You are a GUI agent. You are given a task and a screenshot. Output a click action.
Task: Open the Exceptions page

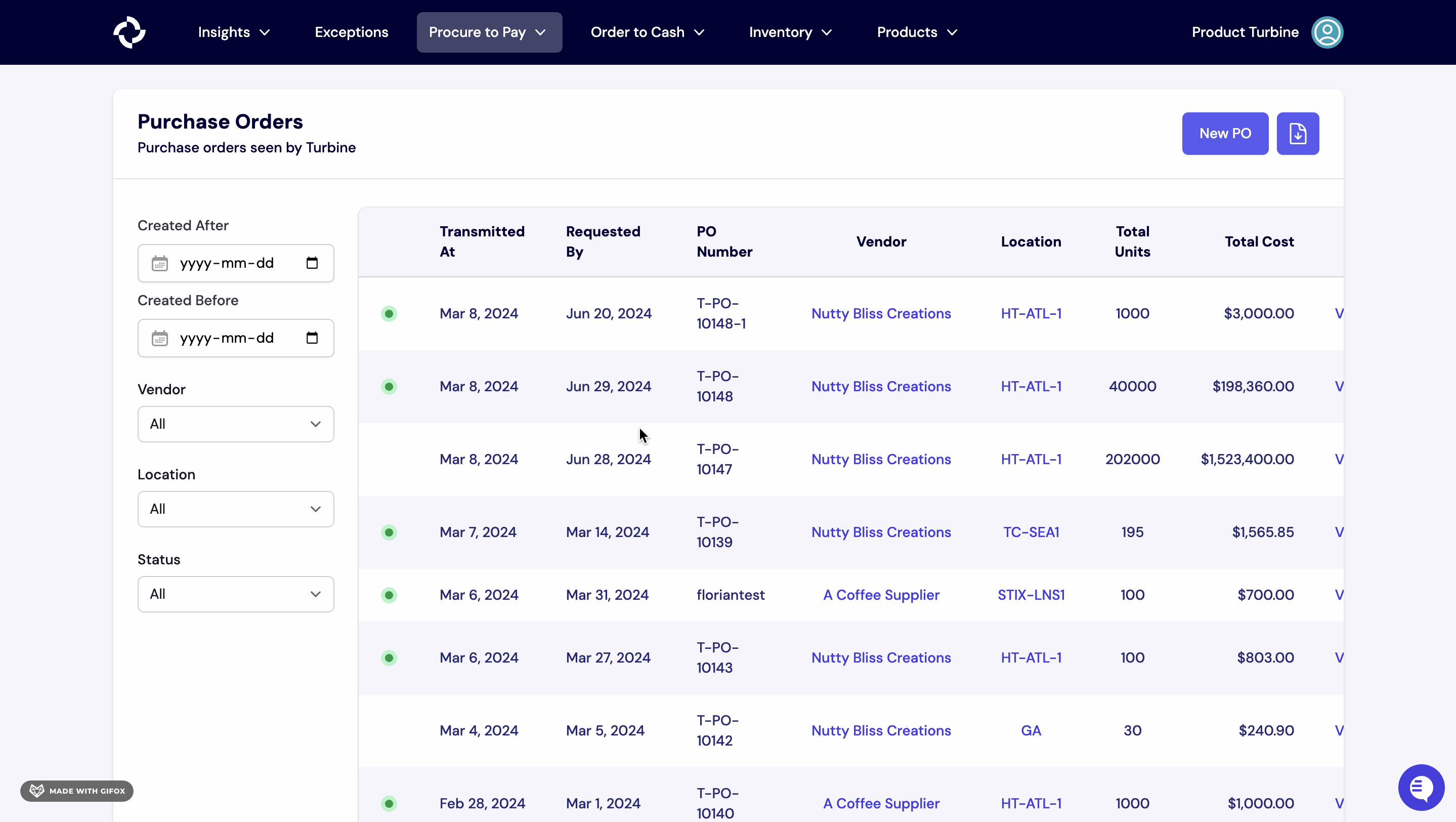click(351, 32)
